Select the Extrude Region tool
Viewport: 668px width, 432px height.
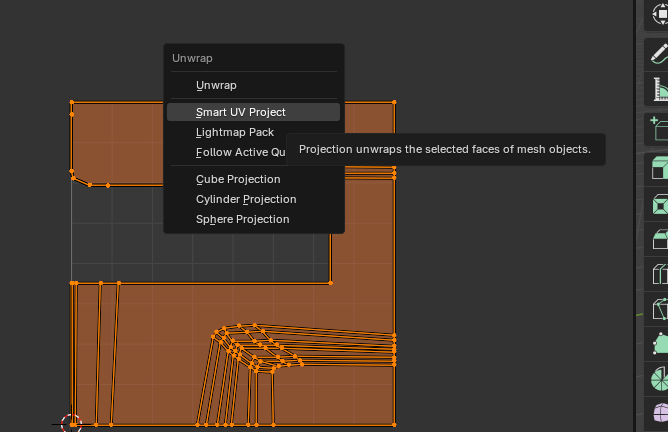[659, 169]
